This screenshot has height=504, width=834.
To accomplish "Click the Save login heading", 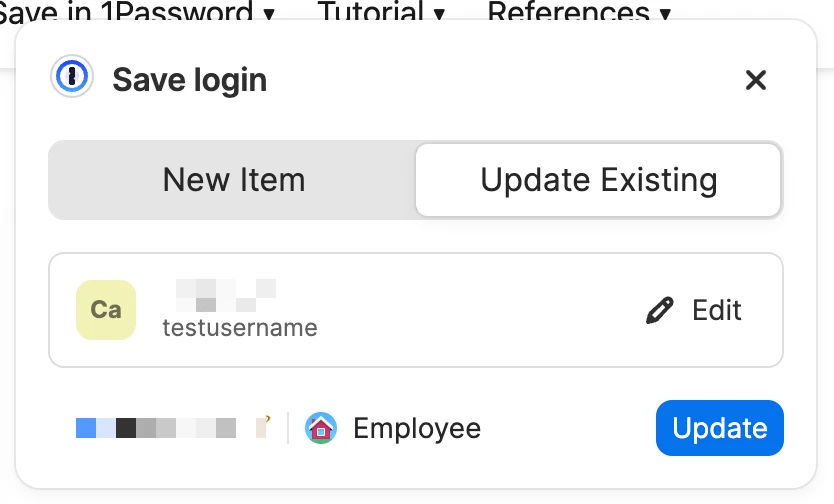I will (190, 80).
